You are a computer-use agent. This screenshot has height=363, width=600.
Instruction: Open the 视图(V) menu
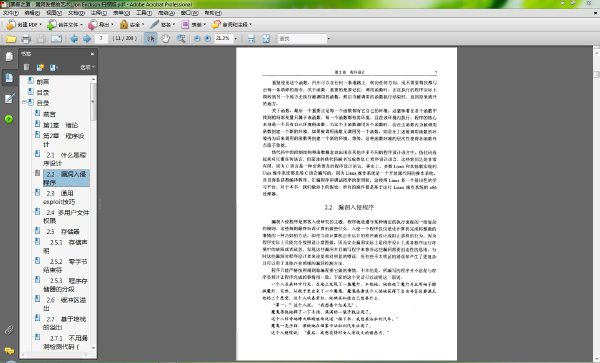(x=54, y=13)
